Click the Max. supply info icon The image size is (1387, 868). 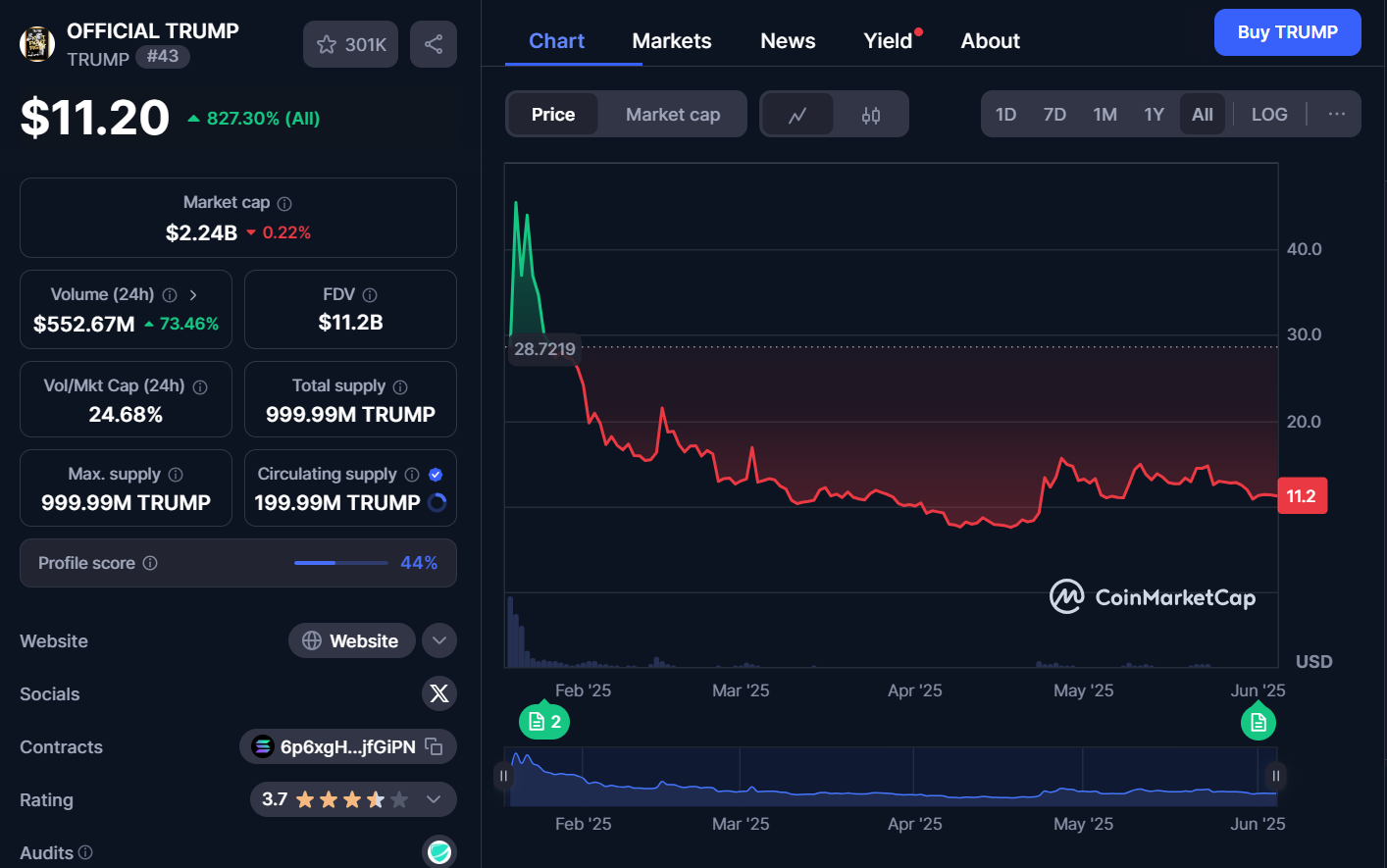[176, 475]
